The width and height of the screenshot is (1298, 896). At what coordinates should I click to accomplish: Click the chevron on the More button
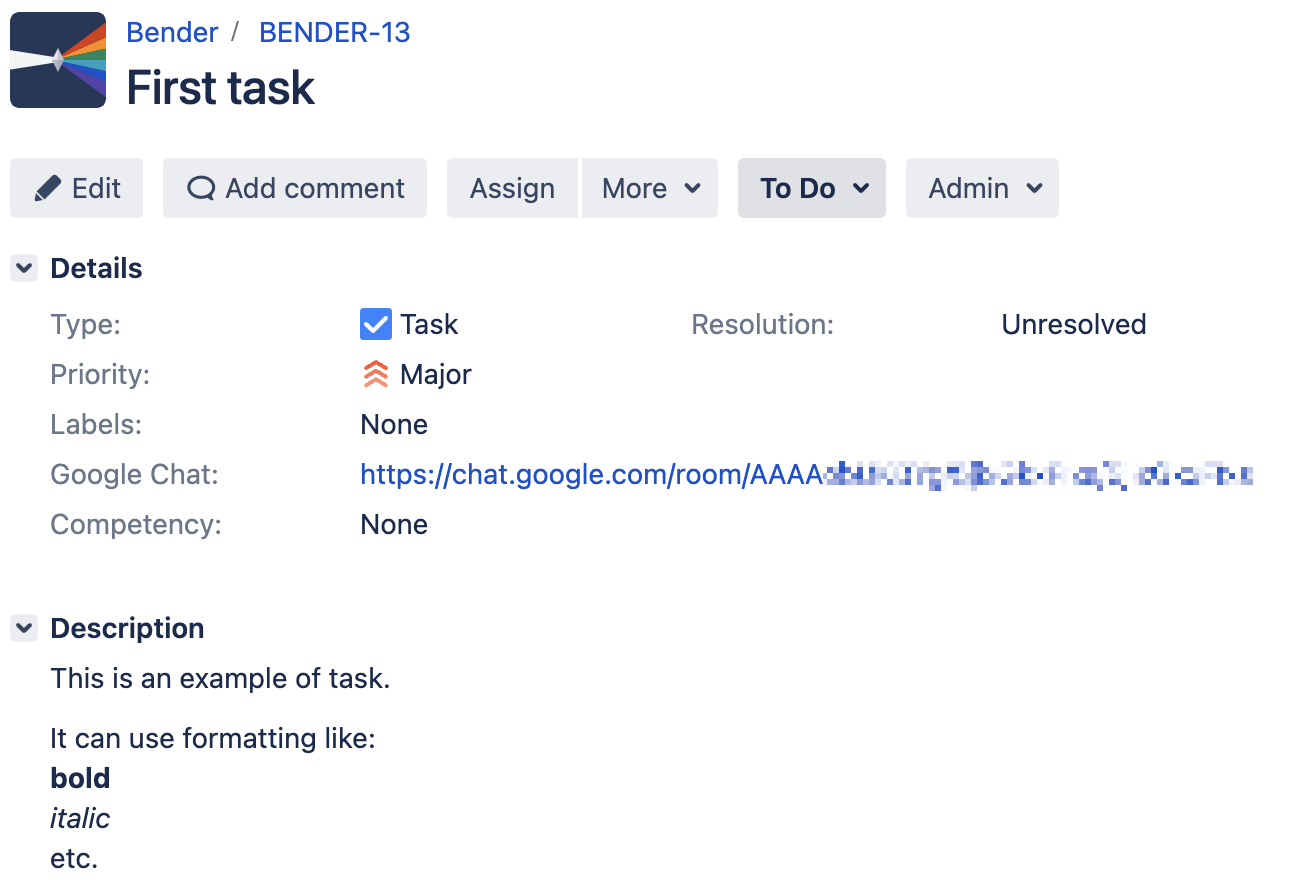click(692, 188)
